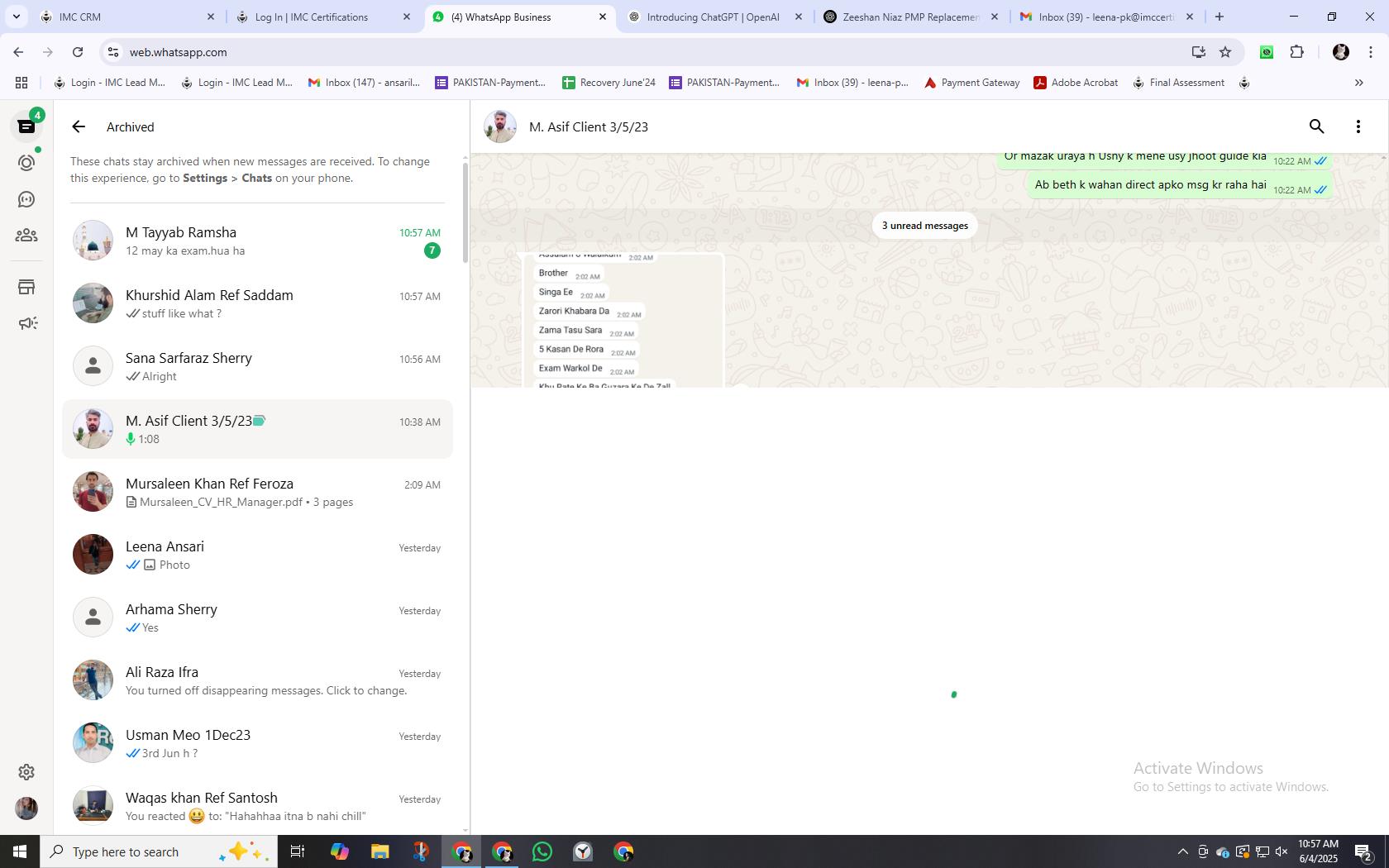Open WhatsApp desktop app on taskbar
This screenshot has height=868, width=1389.
[542, 851]
